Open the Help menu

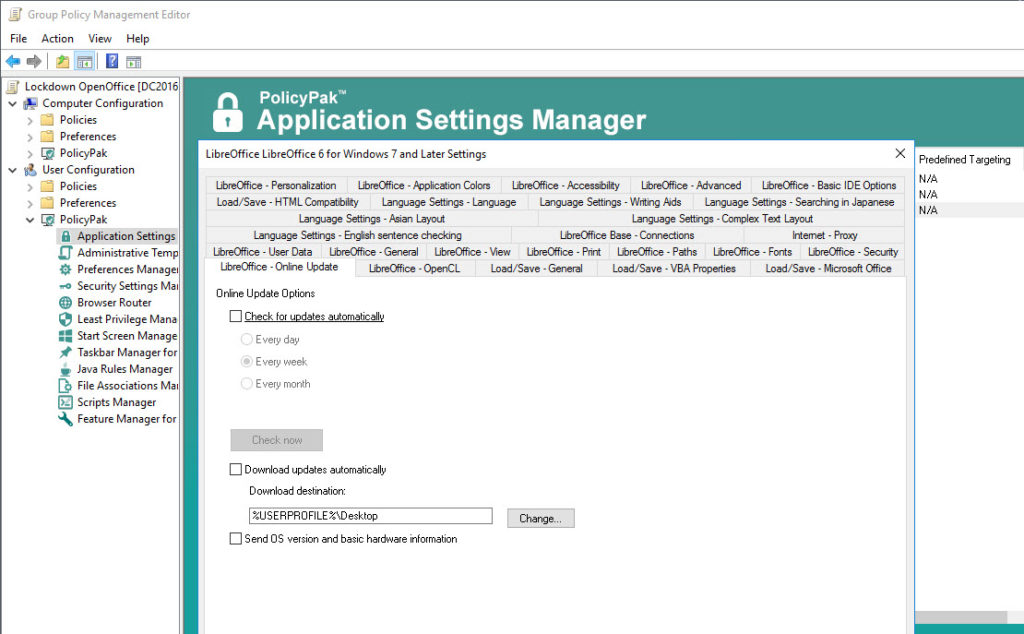coord(137,39)
